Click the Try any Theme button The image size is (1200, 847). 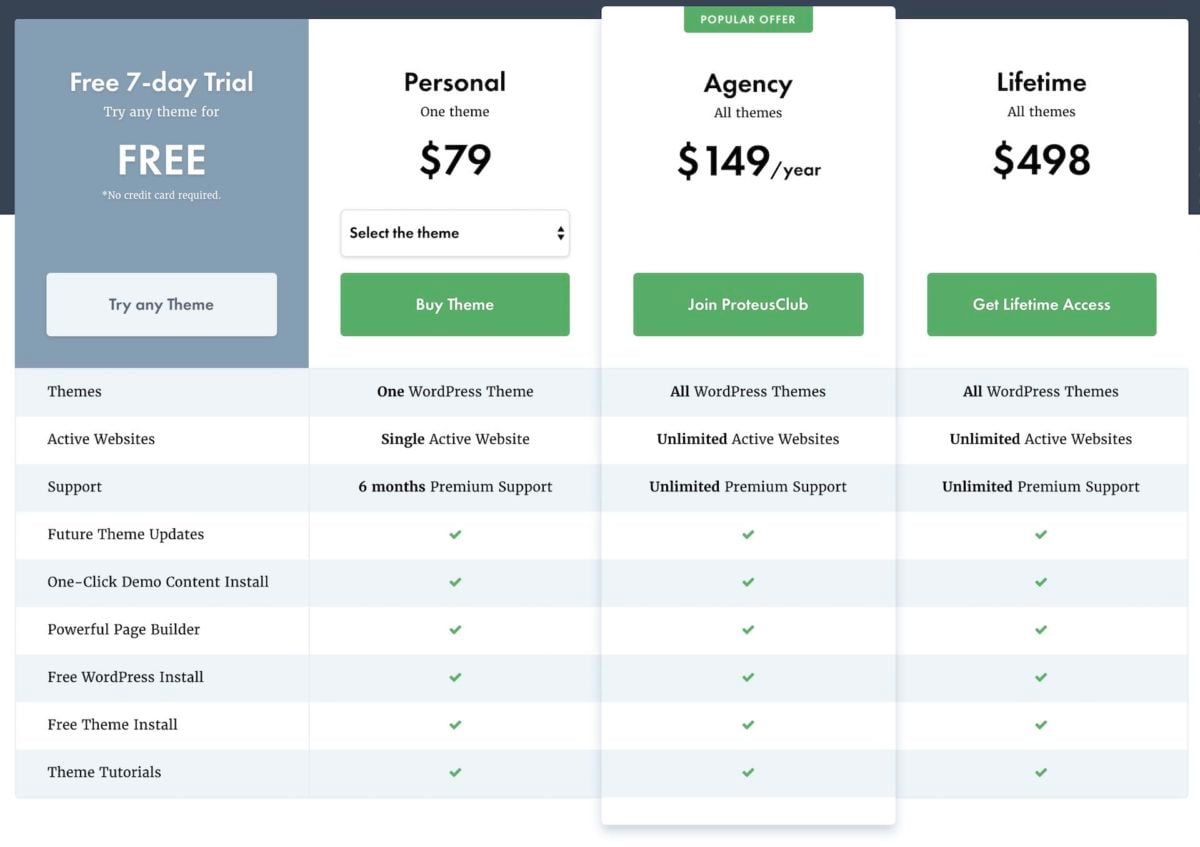click(x=161, y=304)
